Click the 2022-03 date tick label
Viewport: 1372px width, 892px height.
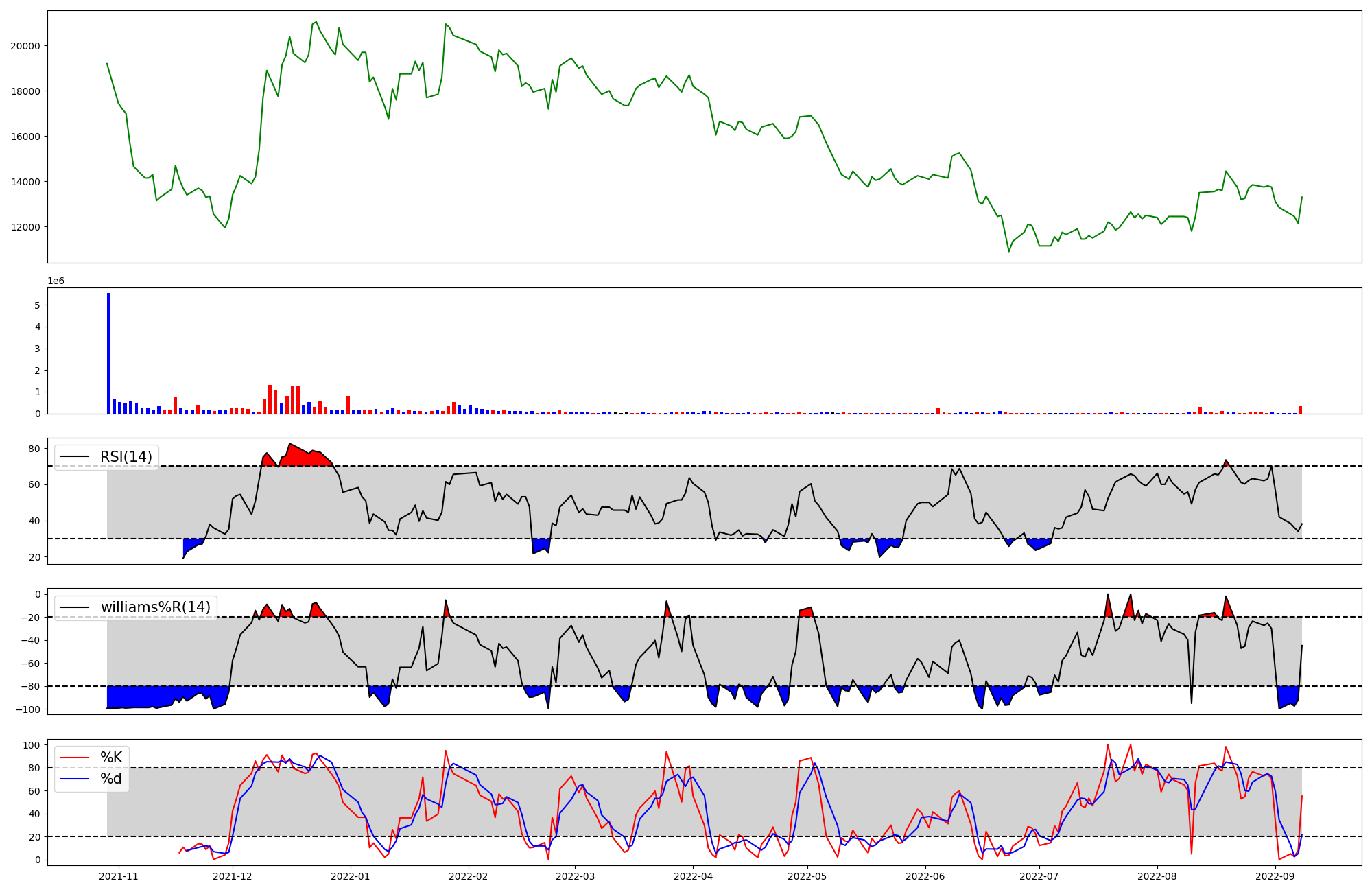575,876
